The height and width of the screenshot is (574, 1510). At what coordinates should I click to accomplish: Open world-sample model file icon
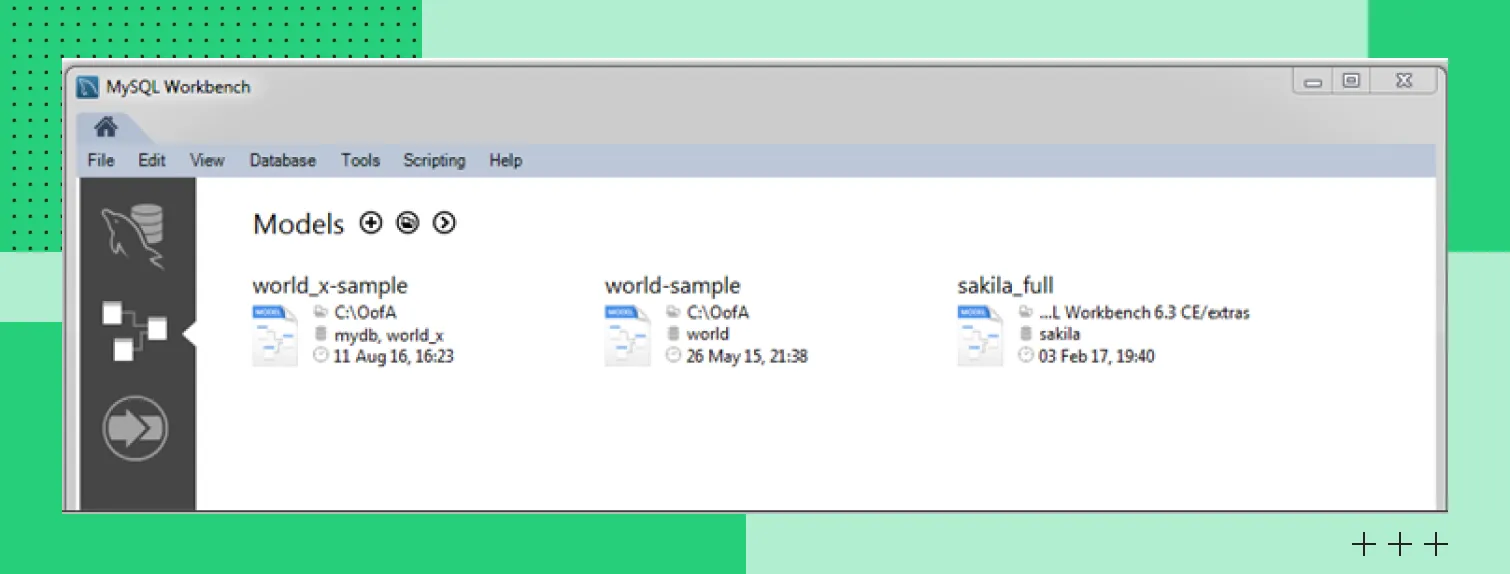627,336
